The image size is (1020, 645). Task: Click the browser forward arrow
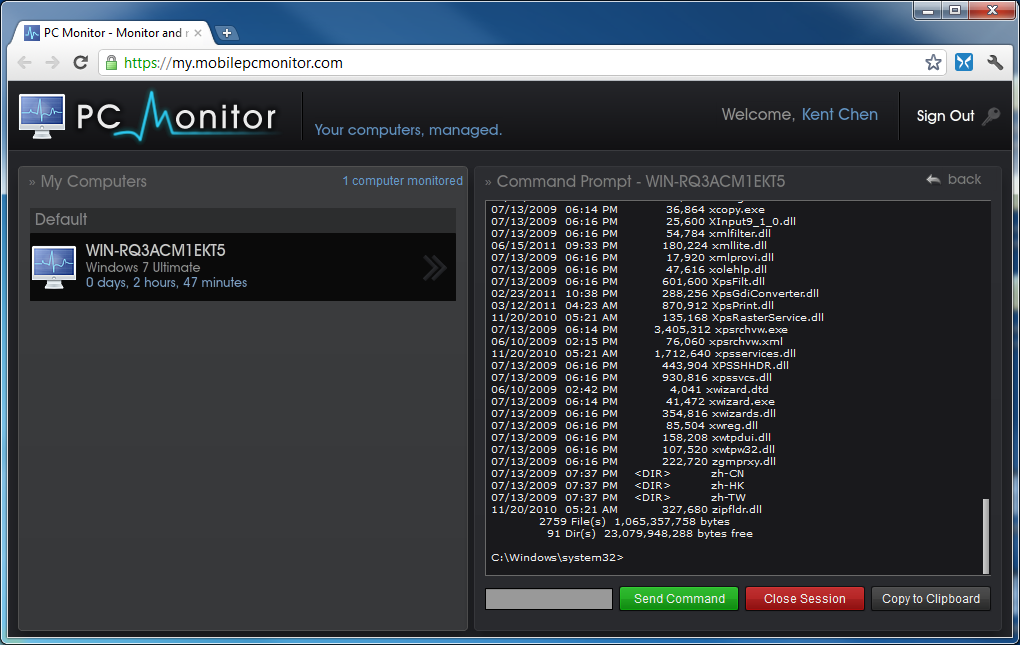coord(53,62)
